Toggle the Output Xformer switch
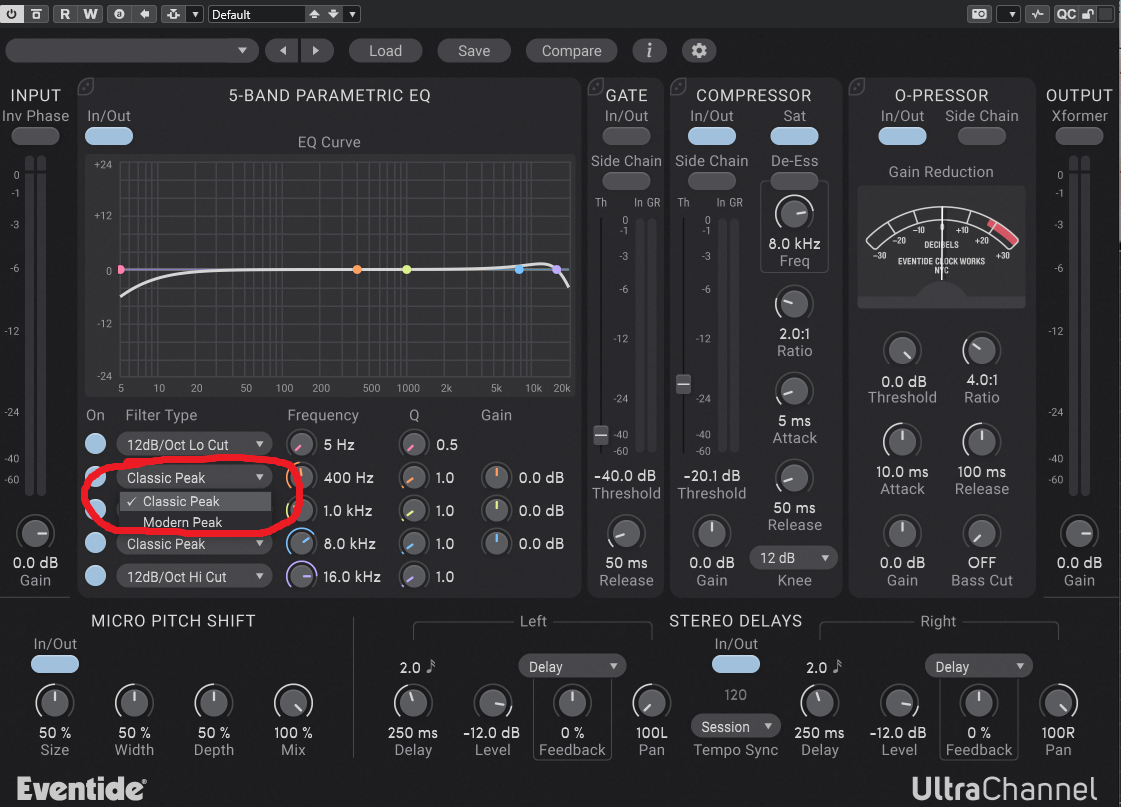1121x810 pixels. click(x=1079, y=136)
